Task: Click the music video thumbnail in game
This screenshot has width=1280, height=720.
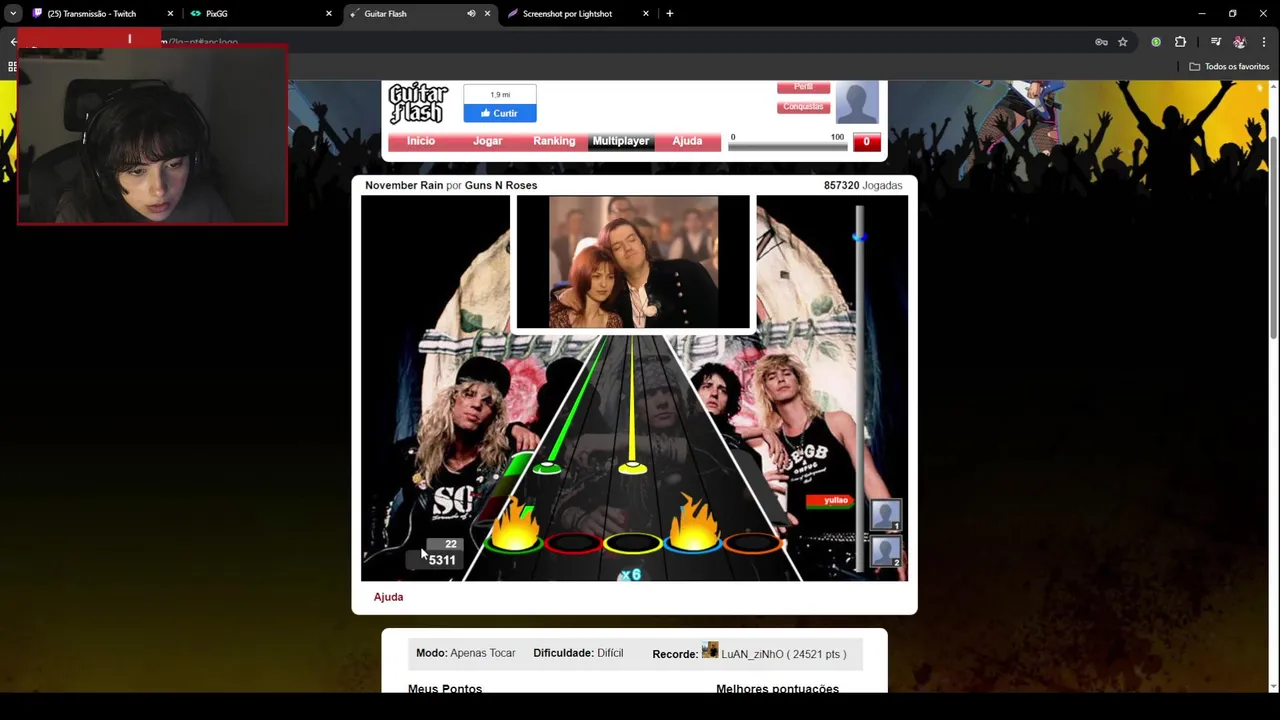Action: click(x=632, y=262)
